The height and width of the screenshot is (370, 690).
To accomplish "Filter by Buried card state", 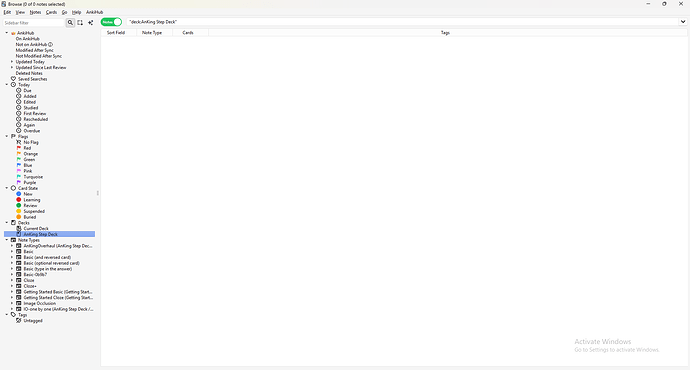I will (30, 217).
